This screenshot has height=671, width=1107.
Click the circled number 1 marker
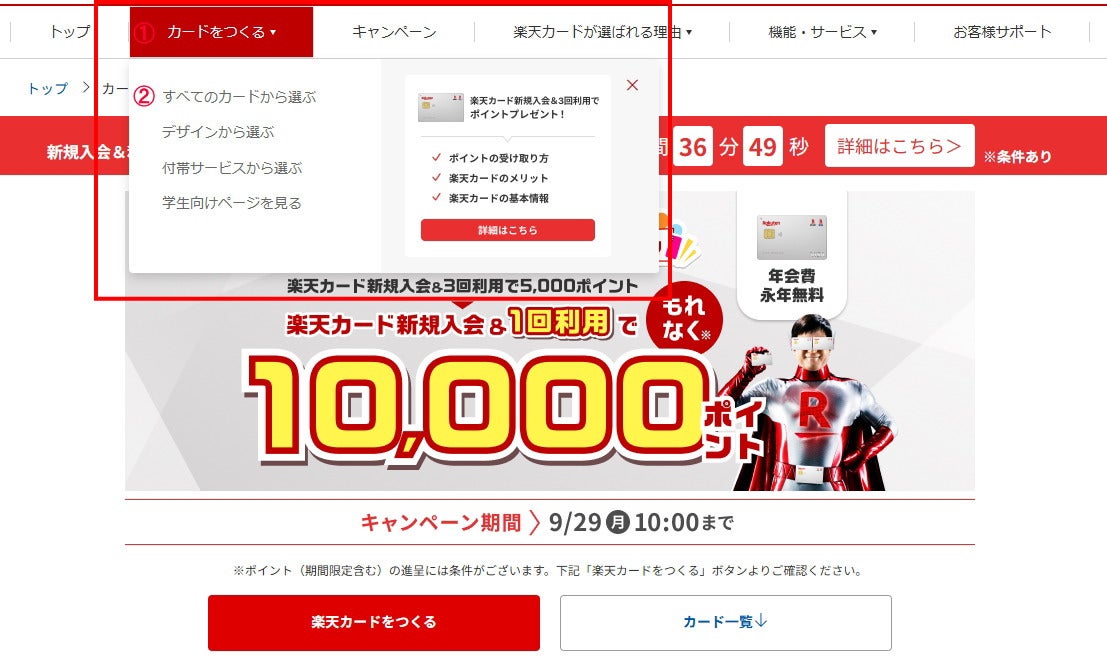coord(144,32)
